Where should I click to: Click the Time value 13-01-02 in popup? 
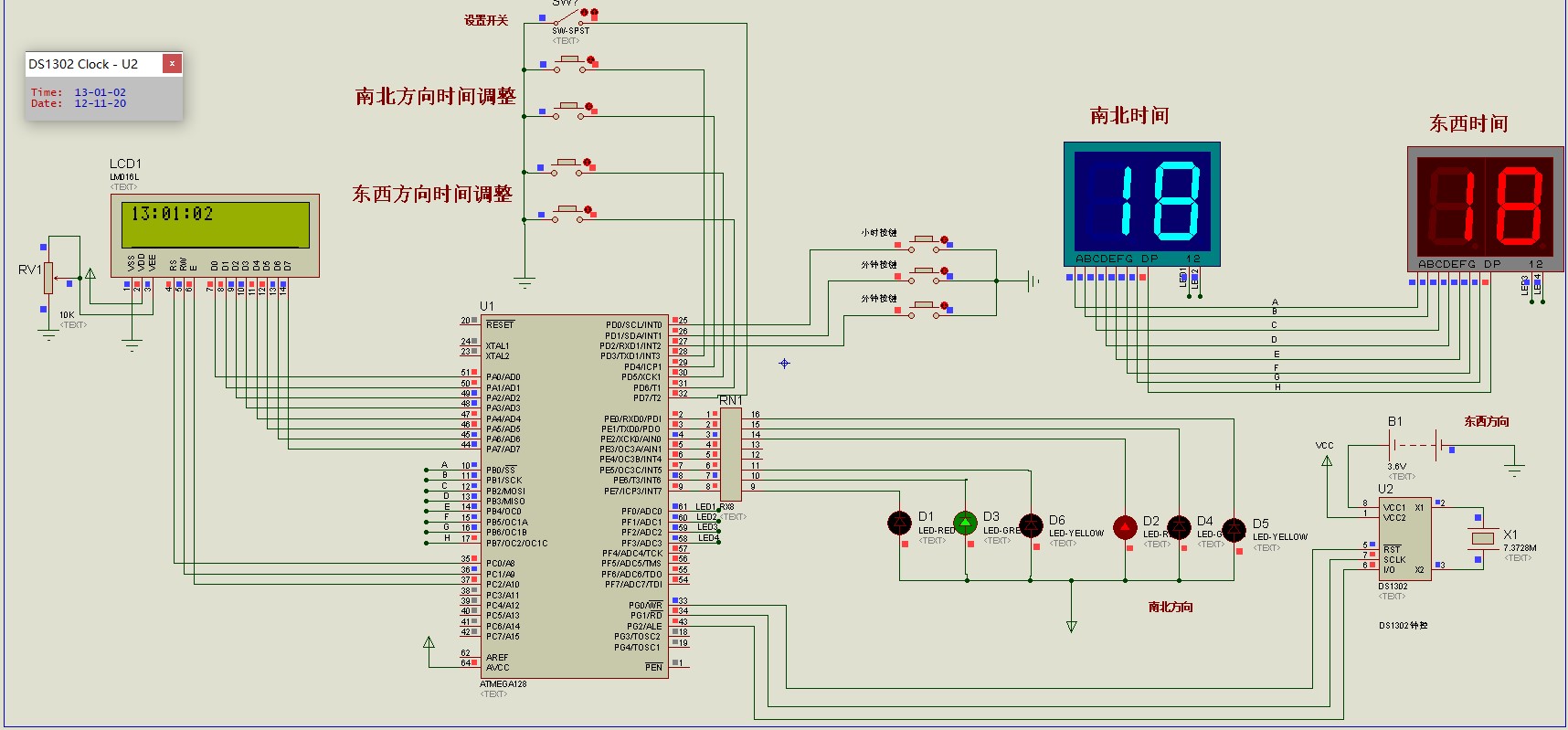(x=101, y=92)
